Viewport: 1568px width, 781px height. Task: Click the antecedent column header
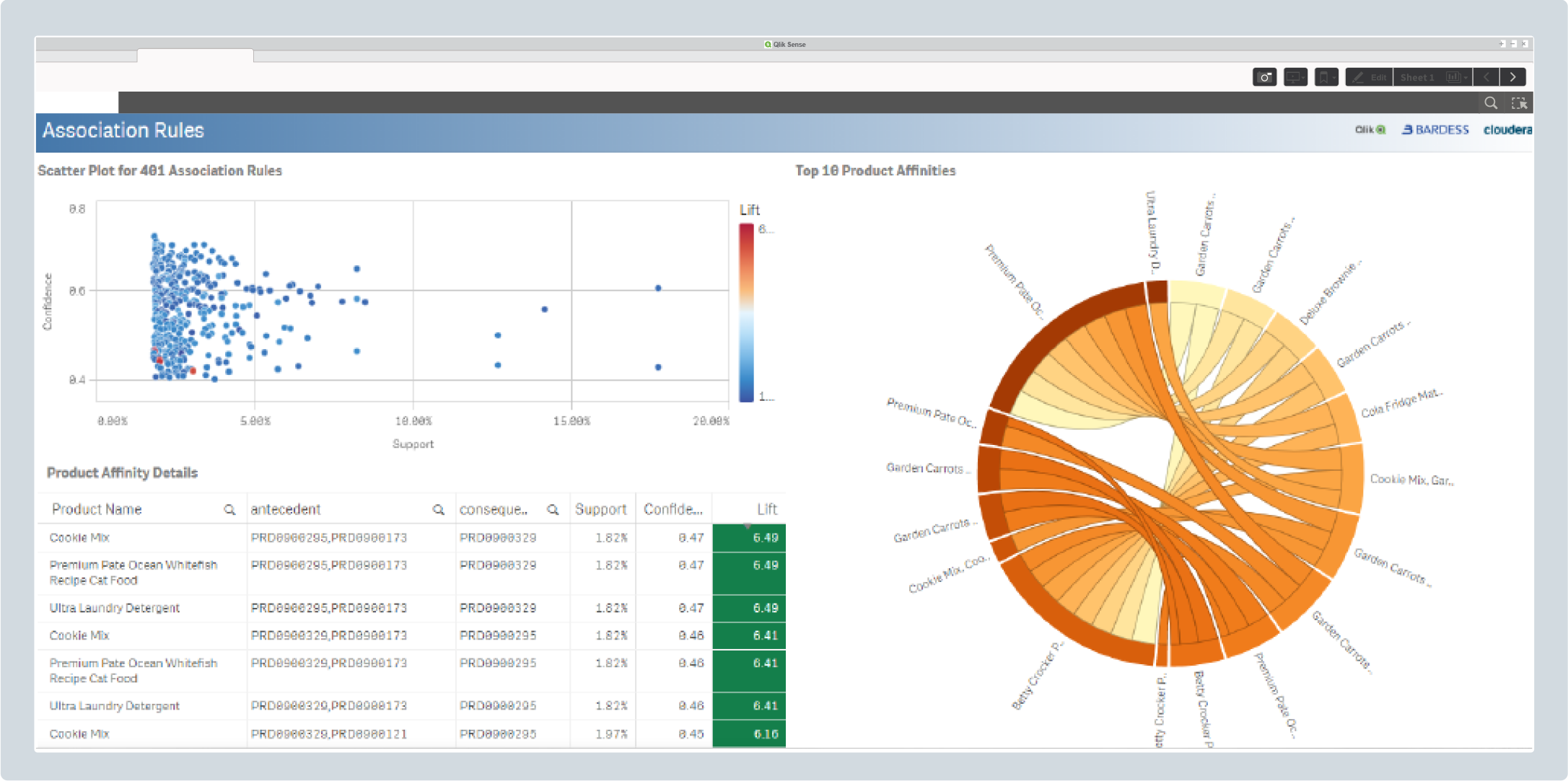tap(285, 509)
